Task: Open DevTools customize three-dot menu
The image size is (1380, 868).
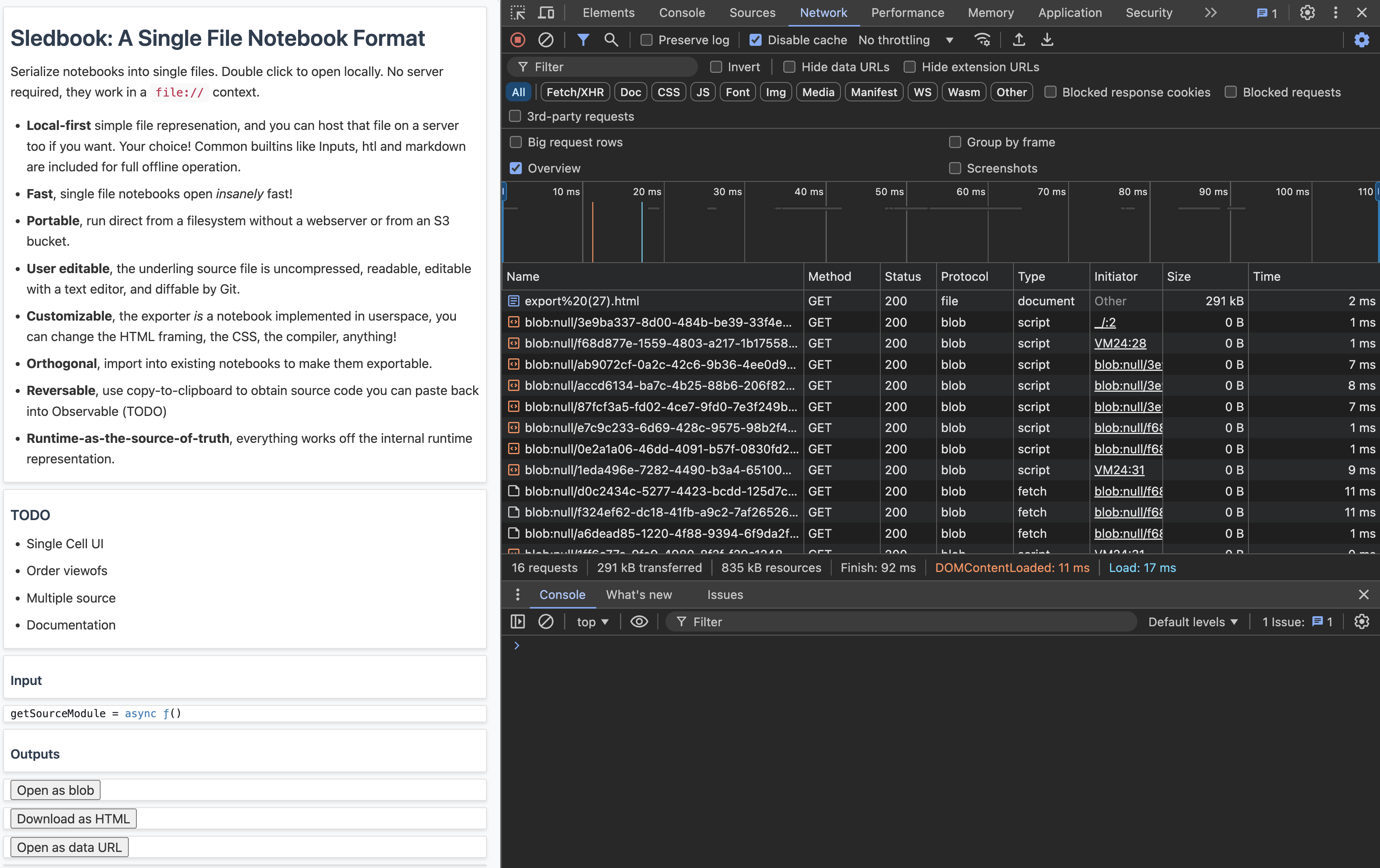Action: coord(1335,12)
